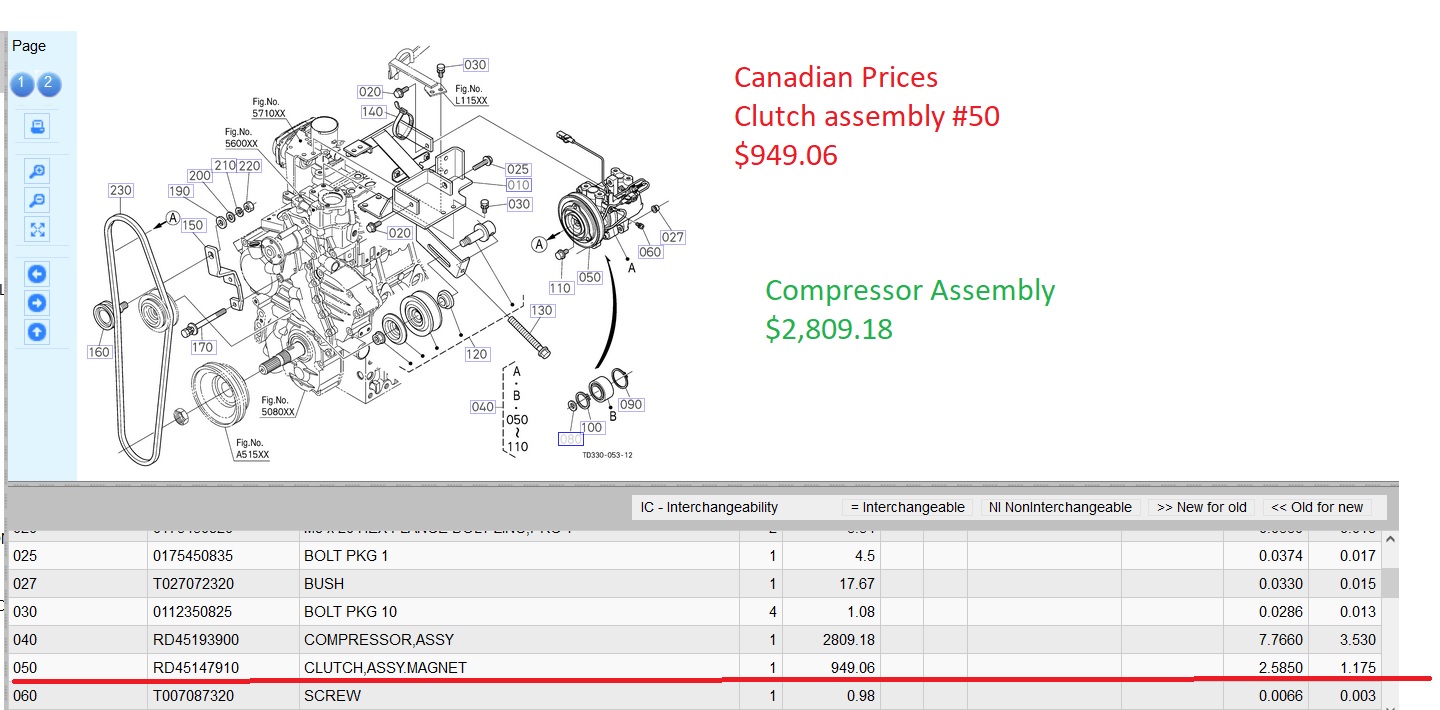
Task: Click callout 040 in the diagram
Action: pyautogui.click(x=483, y=407)
